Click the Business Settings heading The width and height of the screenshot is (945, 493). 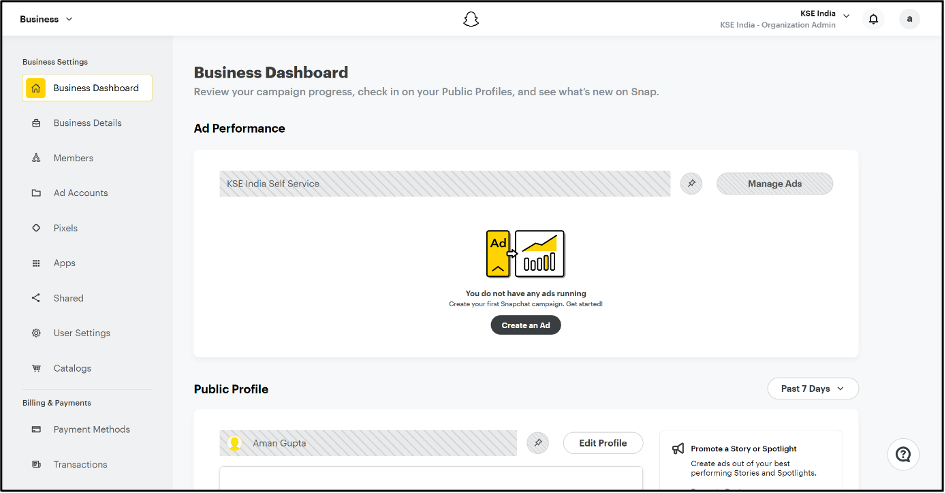55,62
